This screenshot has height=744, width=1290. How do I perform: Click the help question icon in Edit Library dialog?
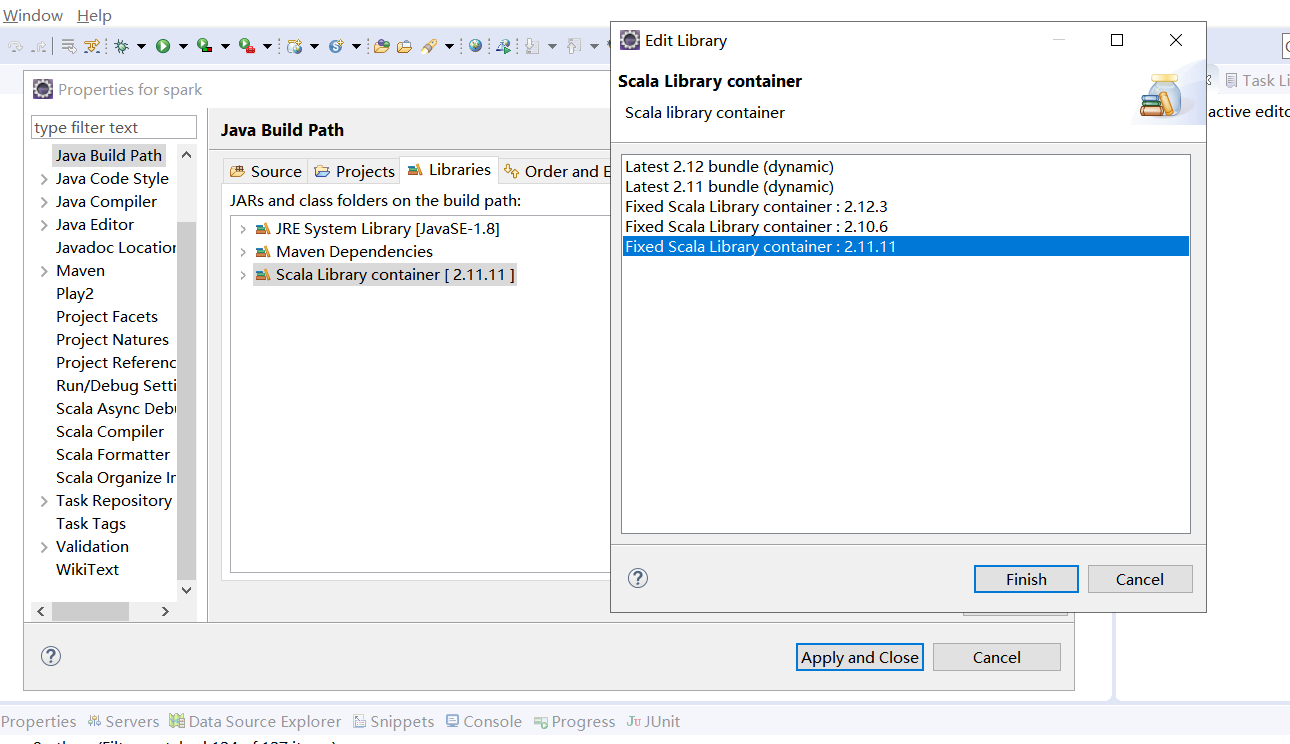pyautogui.click(x=638, y=578)
